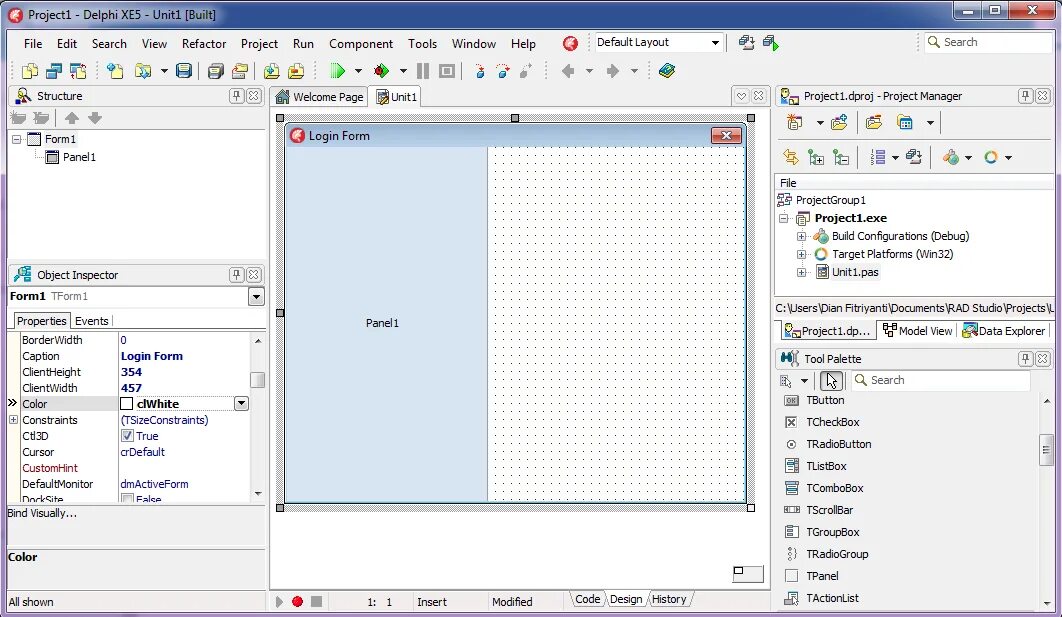Switch to the History tab

(669, 599)
